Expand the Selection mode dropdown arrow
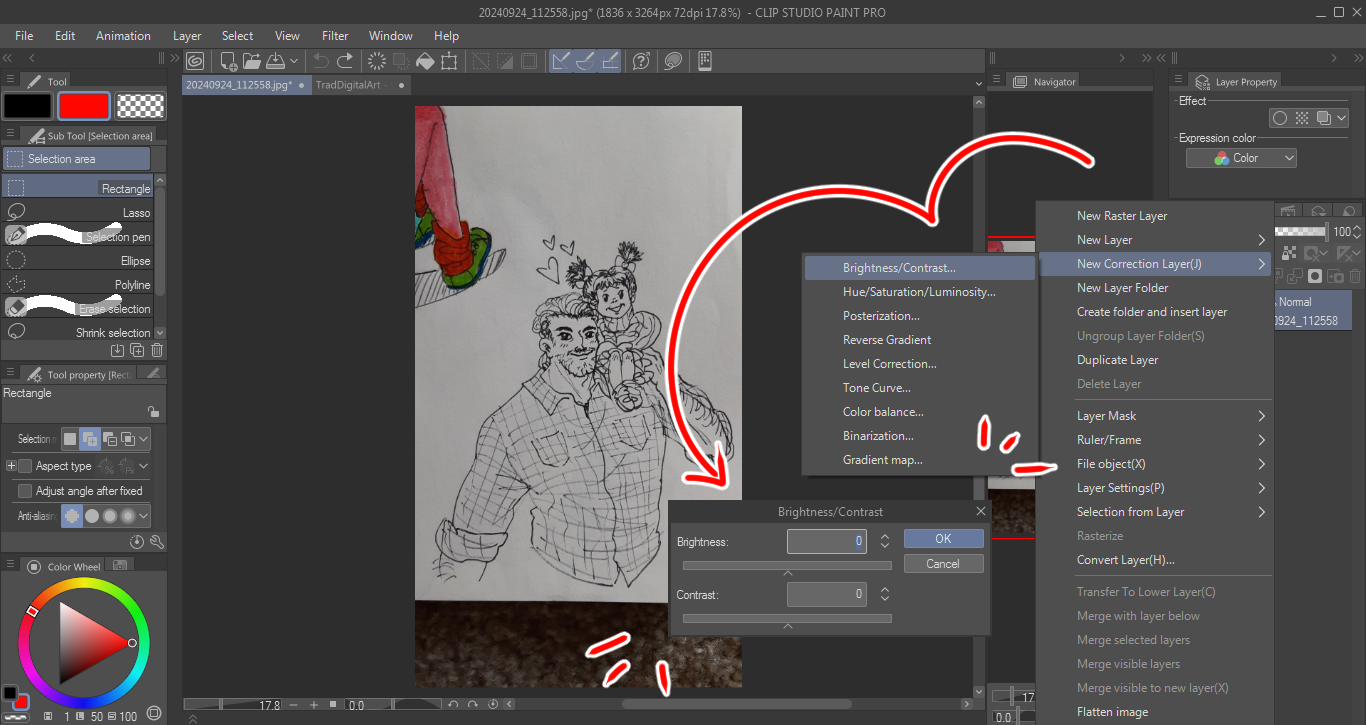1366x725 pixels. point(144,438)
